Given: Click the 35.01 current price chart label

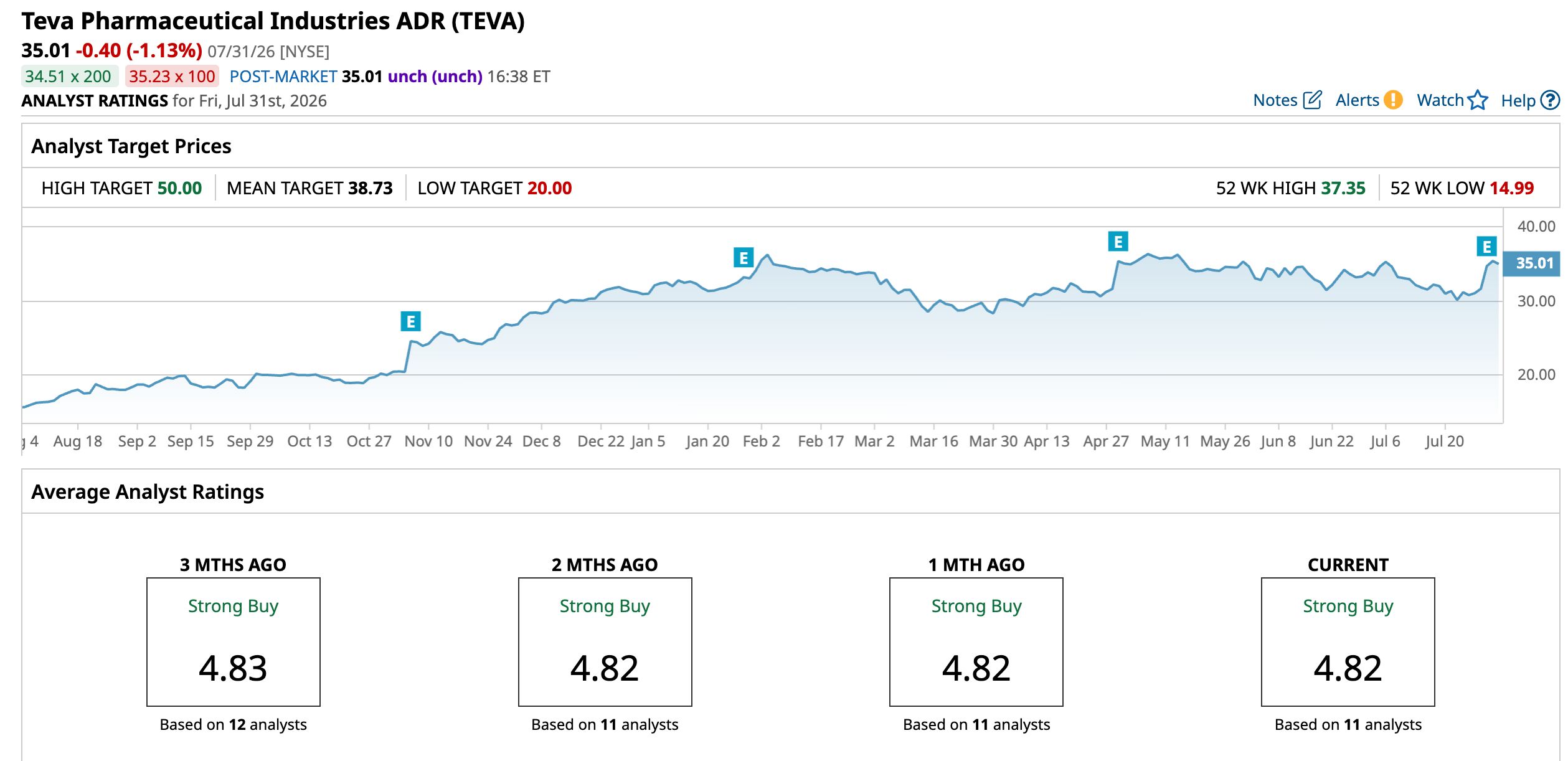Looking at the screenshot, I should pyautogui.click(x=1531, y=263).
